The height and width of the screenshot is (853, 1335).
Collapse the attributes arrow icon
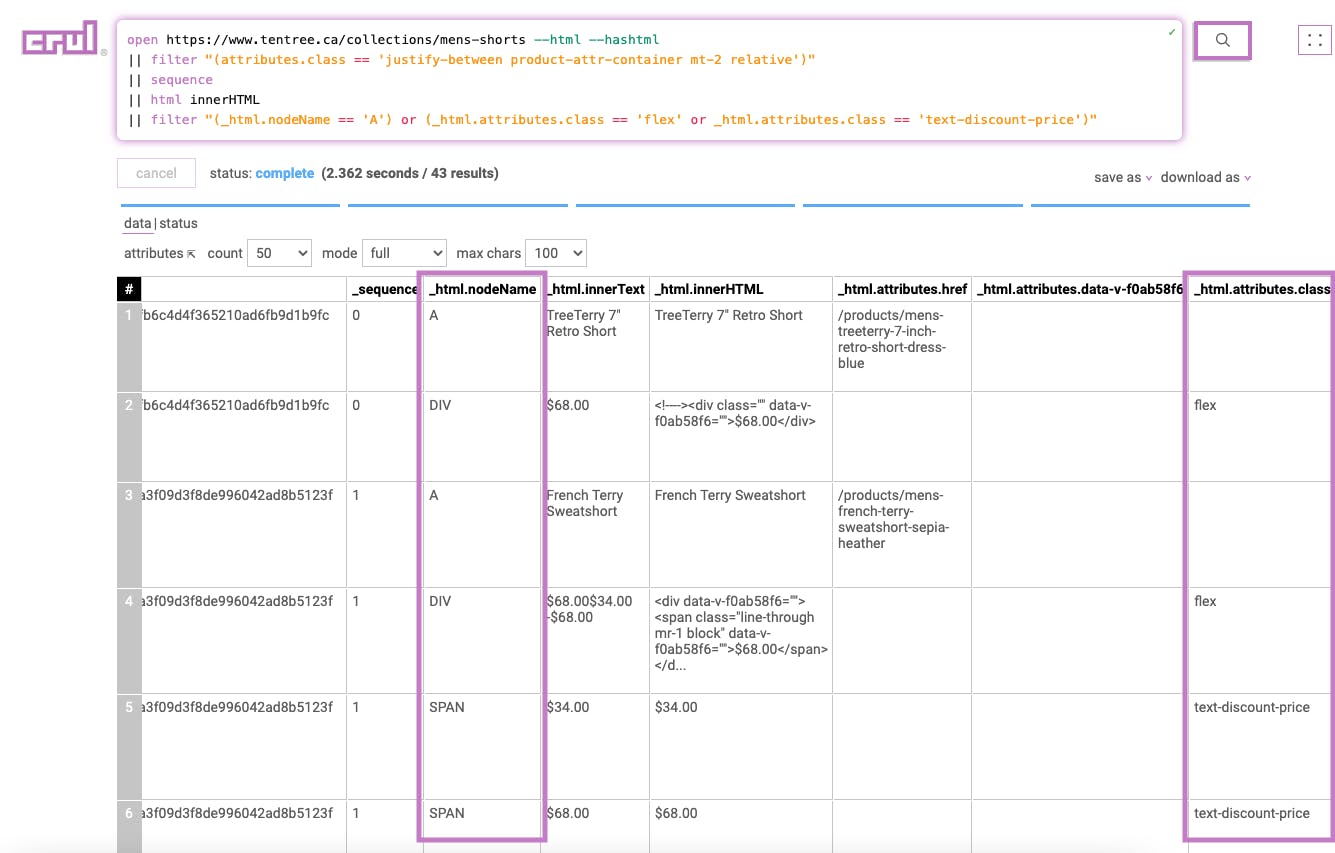pyautogui.click(x=191, y=254)
